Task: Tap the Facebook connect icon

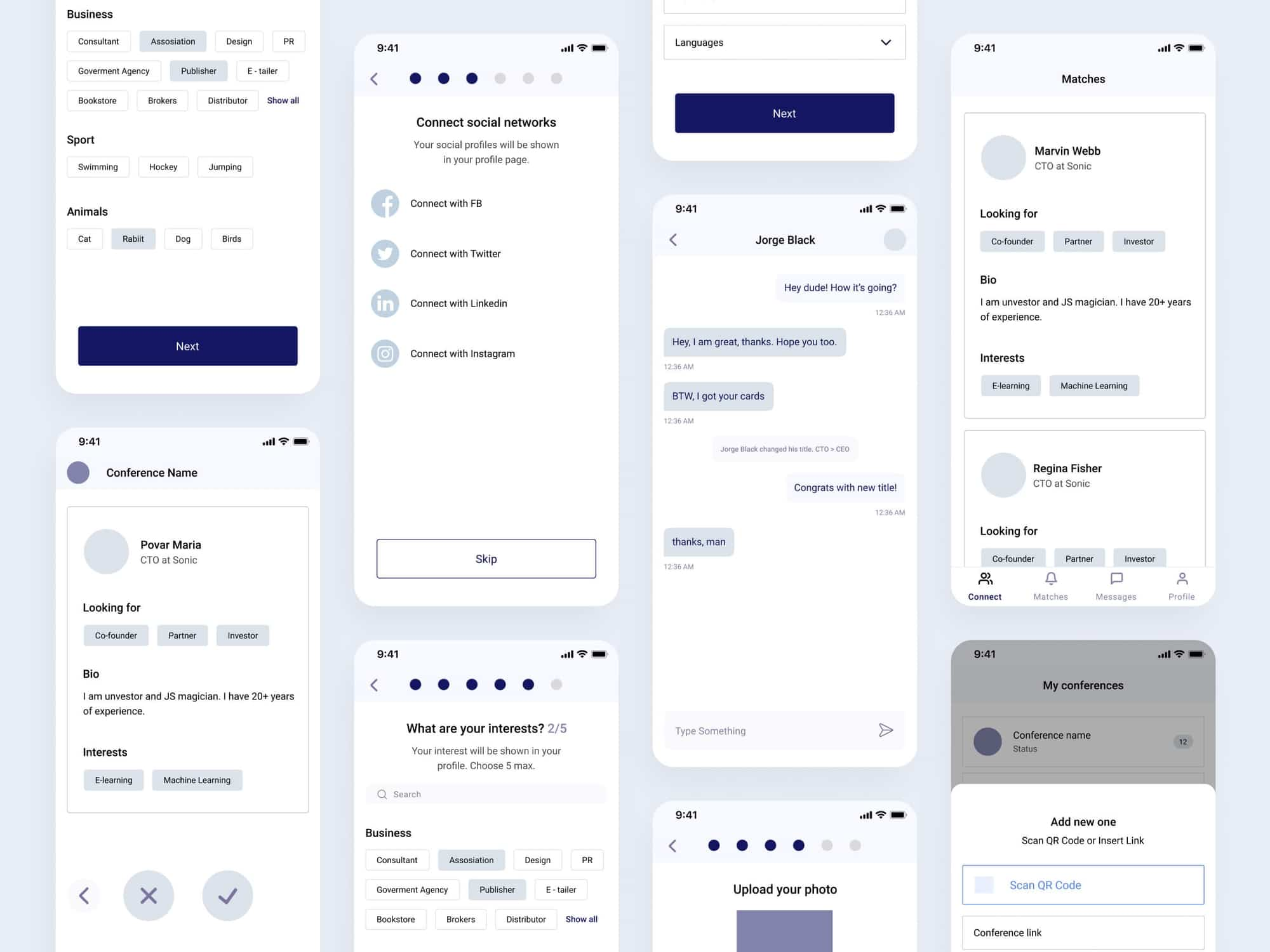Action: tap(385, 203)
